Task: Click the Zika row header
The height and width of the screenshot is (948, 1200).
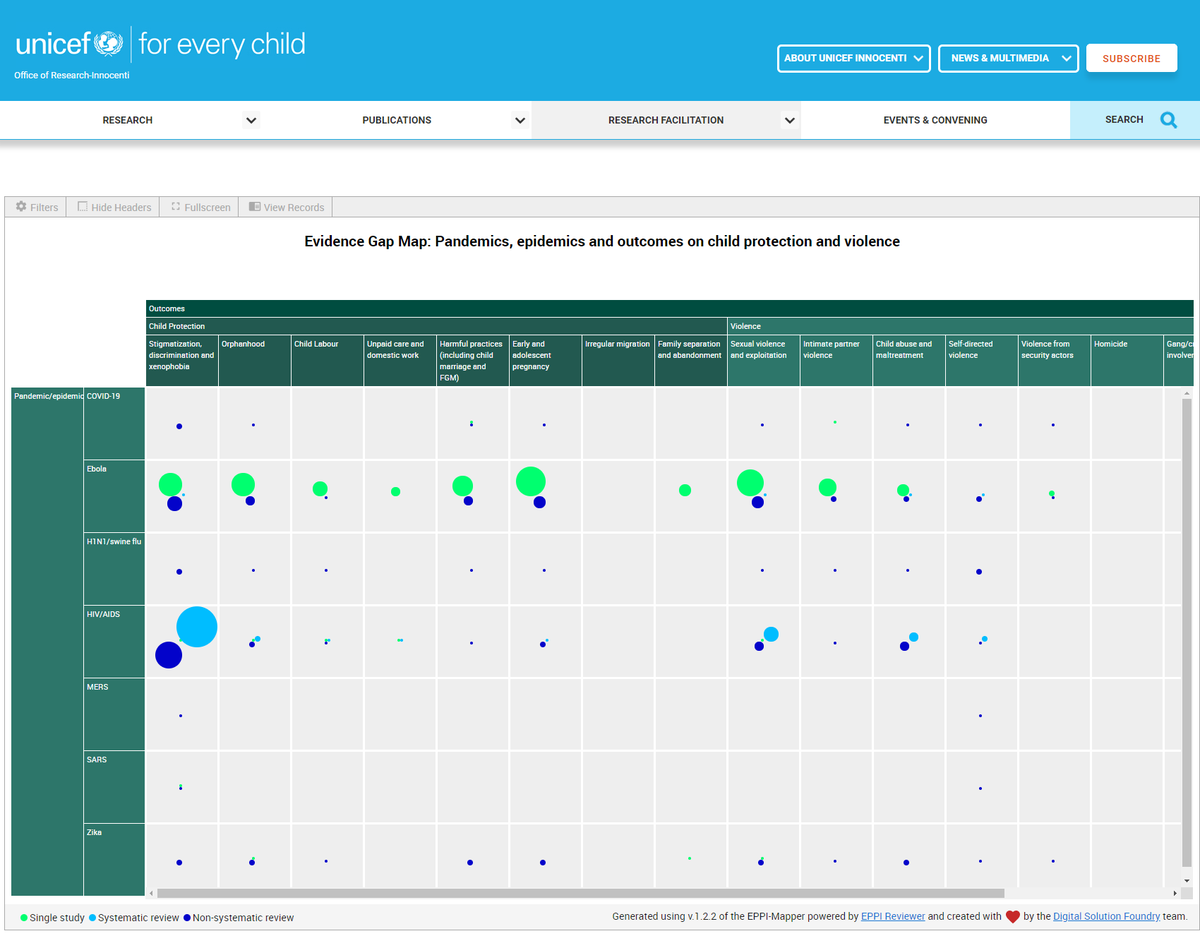Action: (x=114, y=859)
